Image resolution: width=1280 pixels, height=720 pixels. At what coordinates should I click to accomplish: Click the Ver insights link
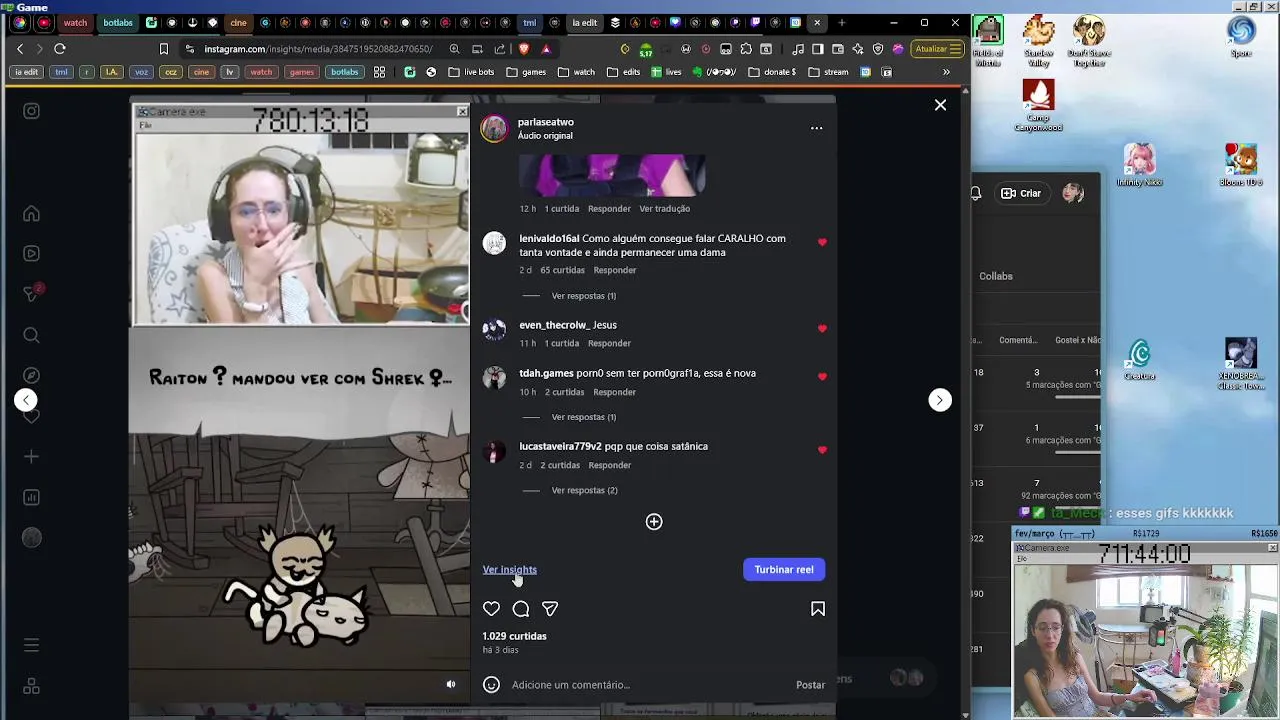click(x=509, y=569)
